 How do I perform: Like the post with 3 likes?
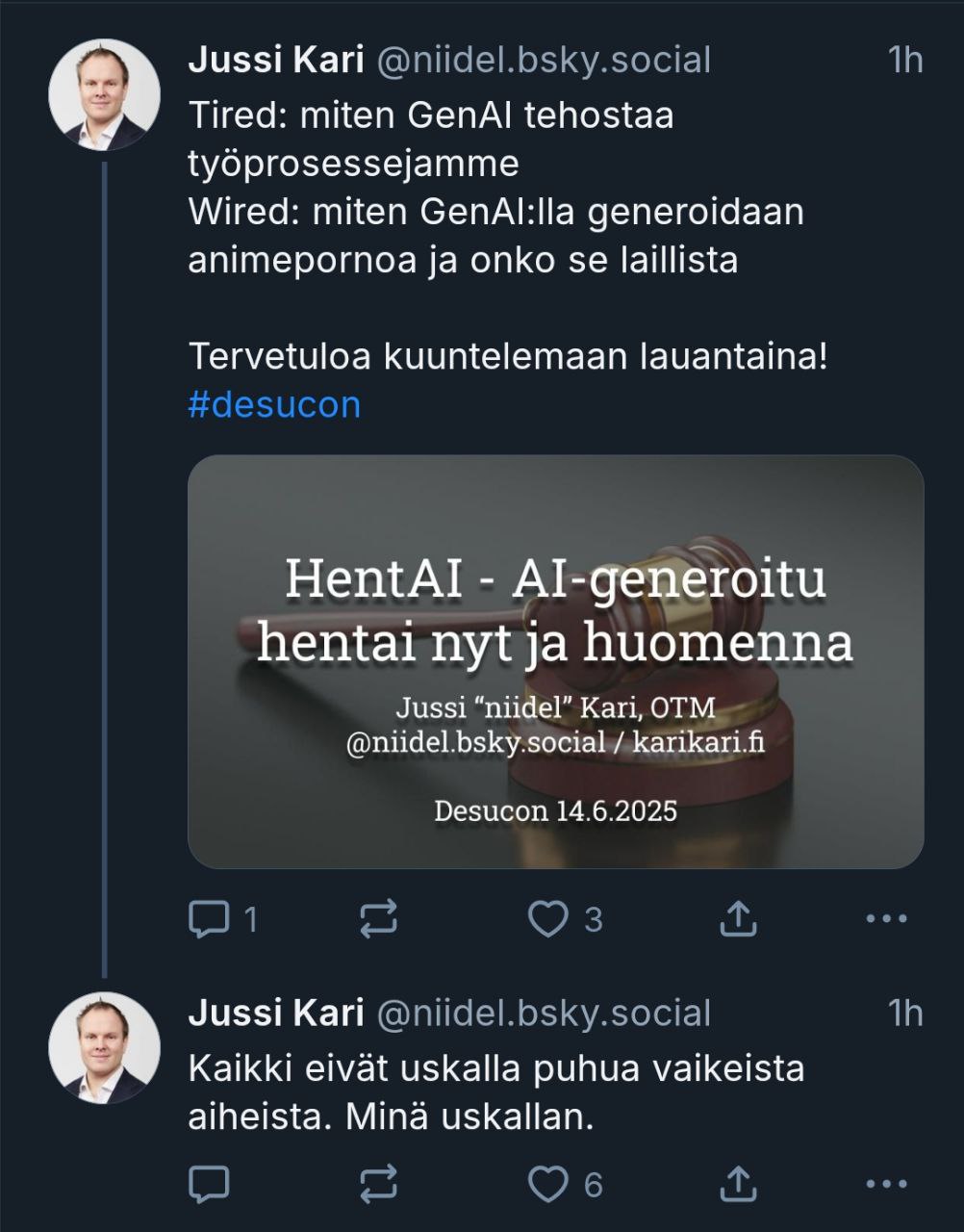point(549,919)
